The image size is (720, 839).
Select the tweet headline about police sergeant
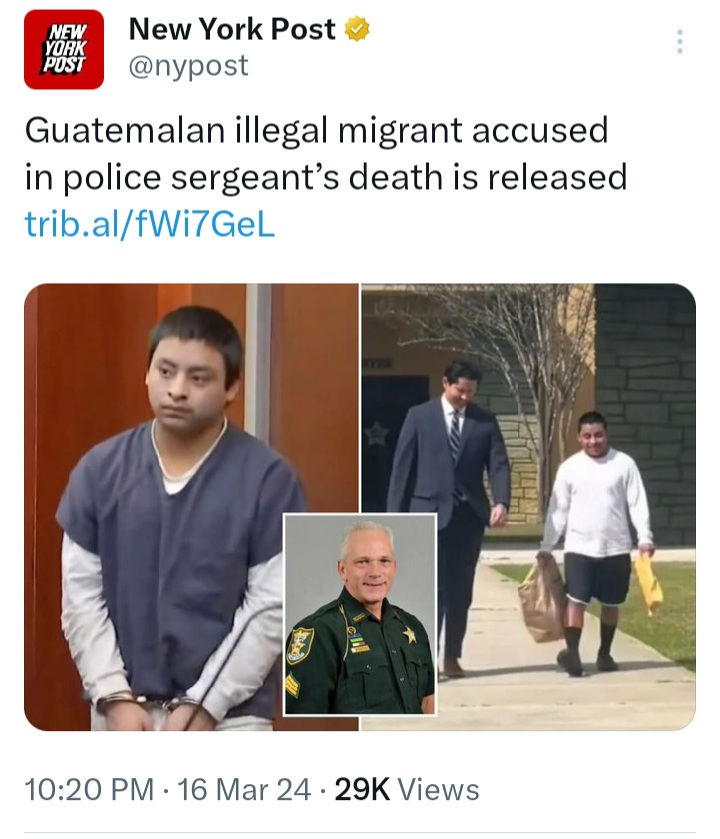326,153
